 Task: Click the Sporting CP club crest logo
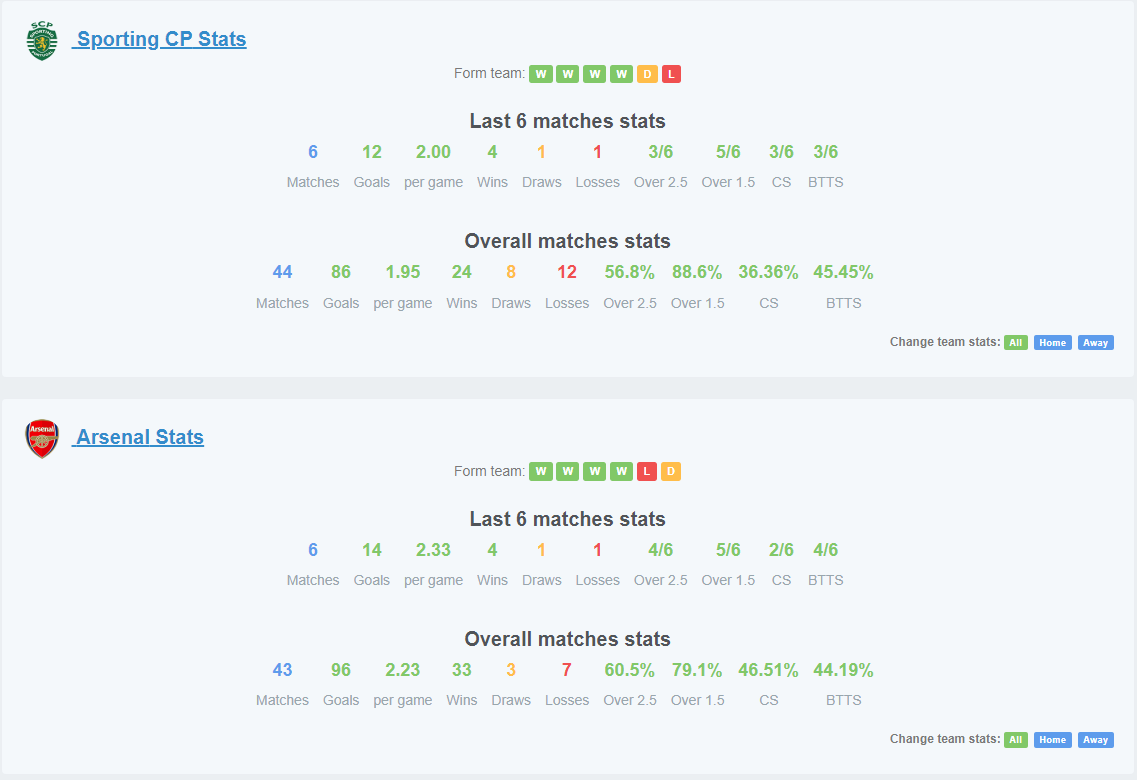point(42,41)
